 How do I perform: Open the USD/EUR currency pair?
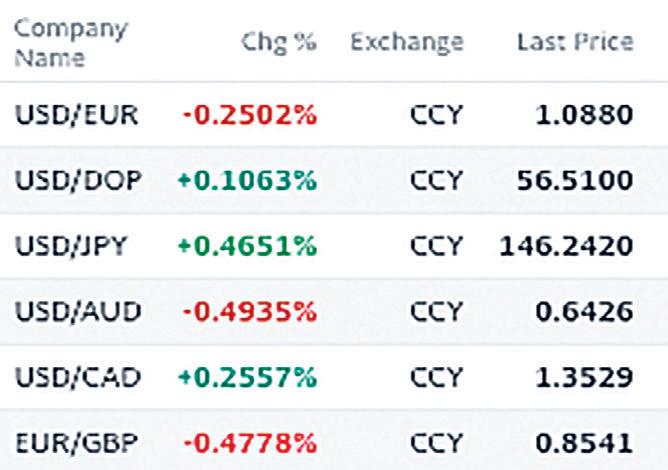(78, 115)
